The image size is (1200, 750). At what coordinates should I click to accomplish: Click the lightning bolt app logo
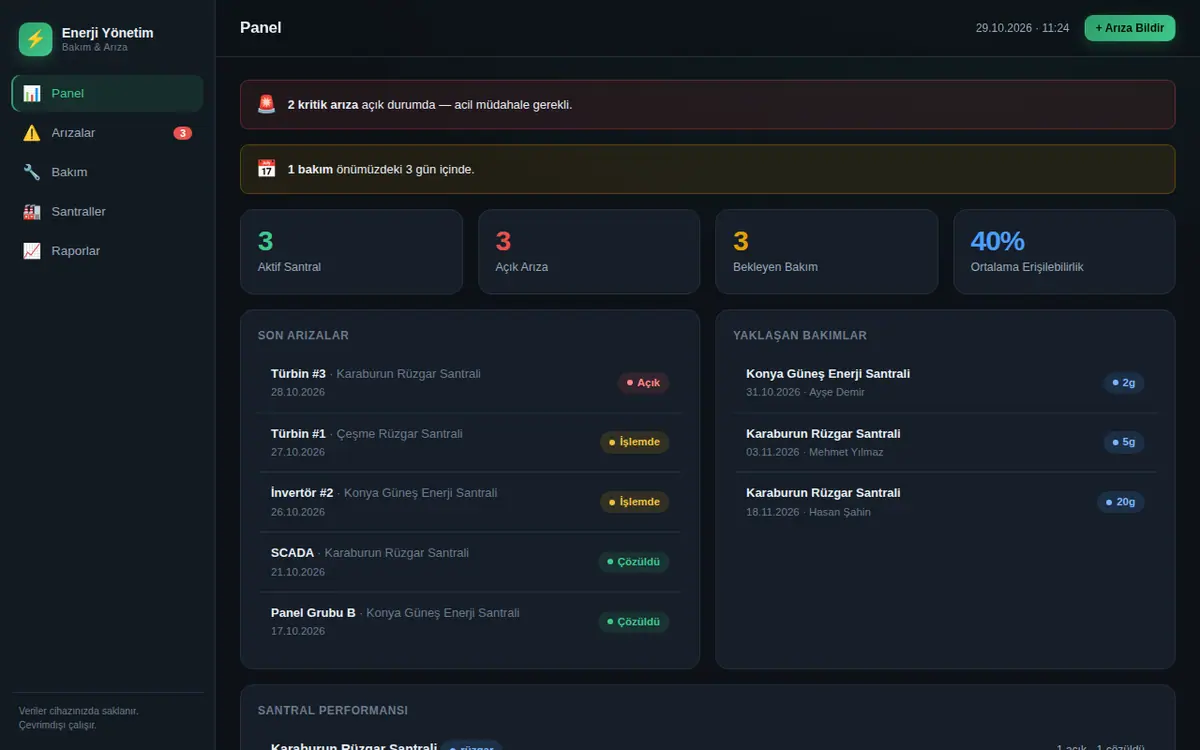click(x=35, y=39)
